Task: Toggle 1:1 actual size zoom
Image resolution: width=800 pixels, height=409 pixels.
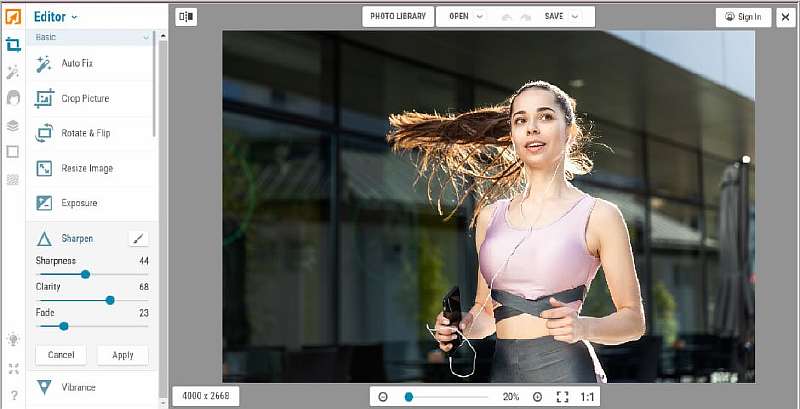Action: [588, 397]
